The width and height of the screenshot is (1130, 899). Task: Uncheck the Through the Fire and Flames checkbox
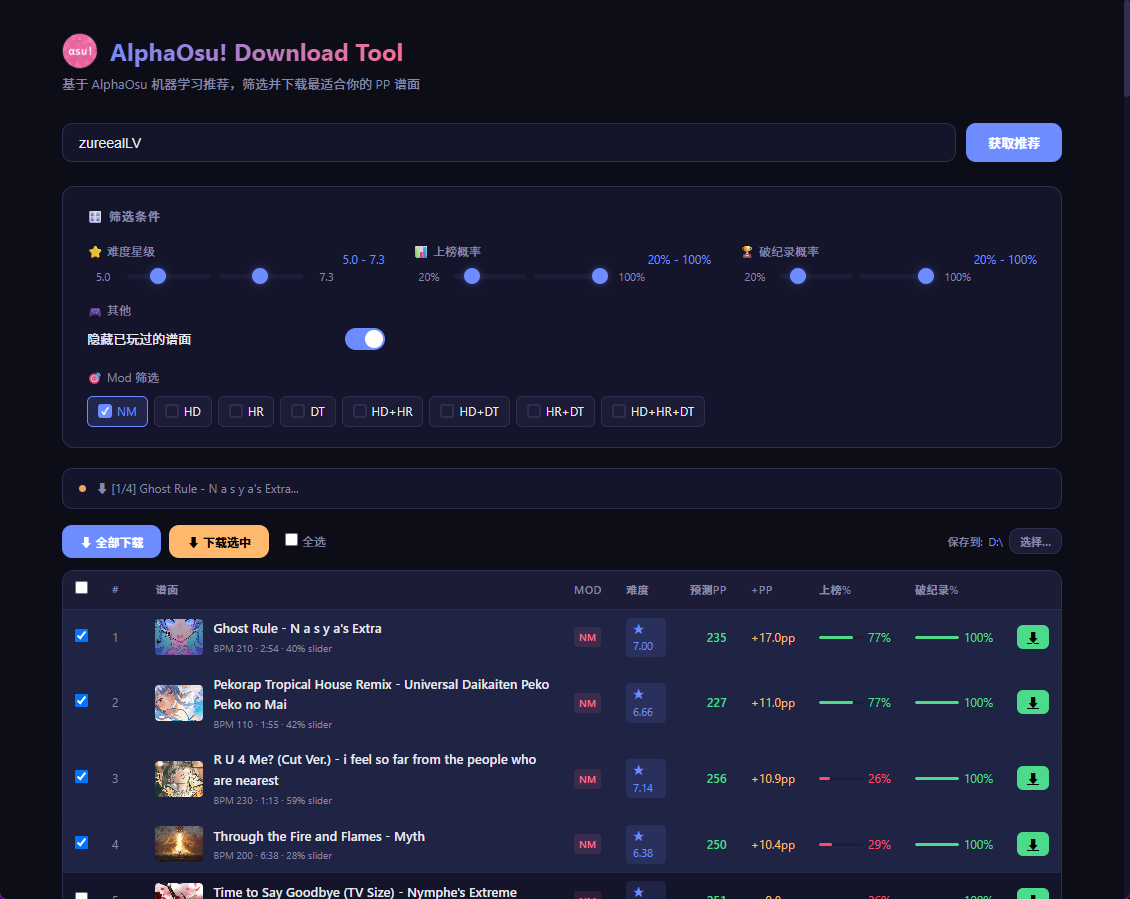[81, 843]
